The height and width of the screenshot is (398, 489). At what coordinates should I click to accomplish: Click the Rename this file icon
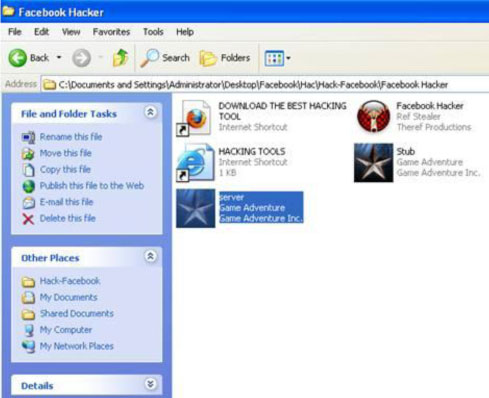pos(28,137)
